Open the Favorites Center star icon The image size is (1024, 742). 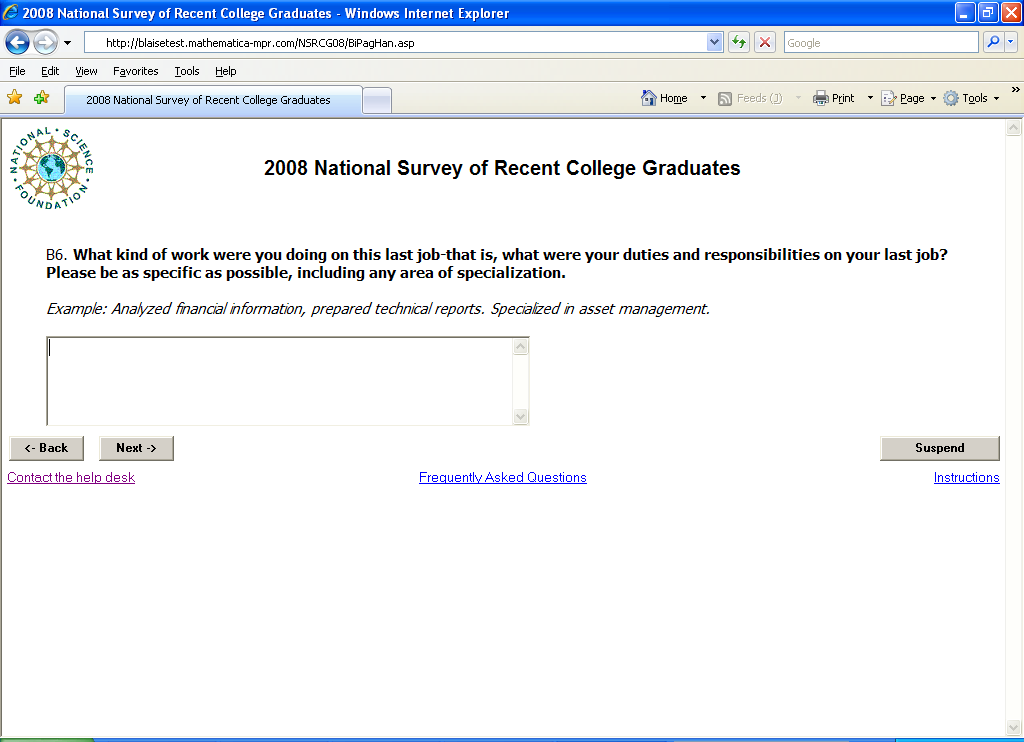point(14,98)
